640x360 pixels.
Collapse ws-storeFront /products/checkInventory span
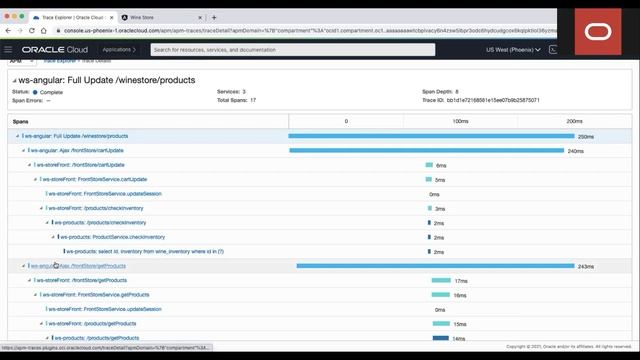(x=41, y=208)
